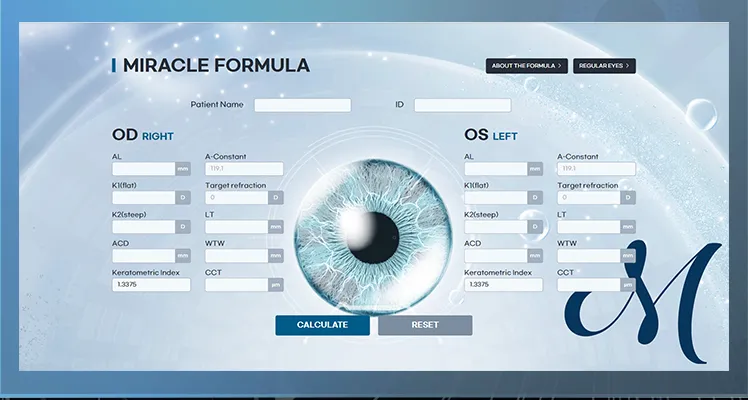Click the OD LT input field
The image size is (748, 400).
point(237,227)
